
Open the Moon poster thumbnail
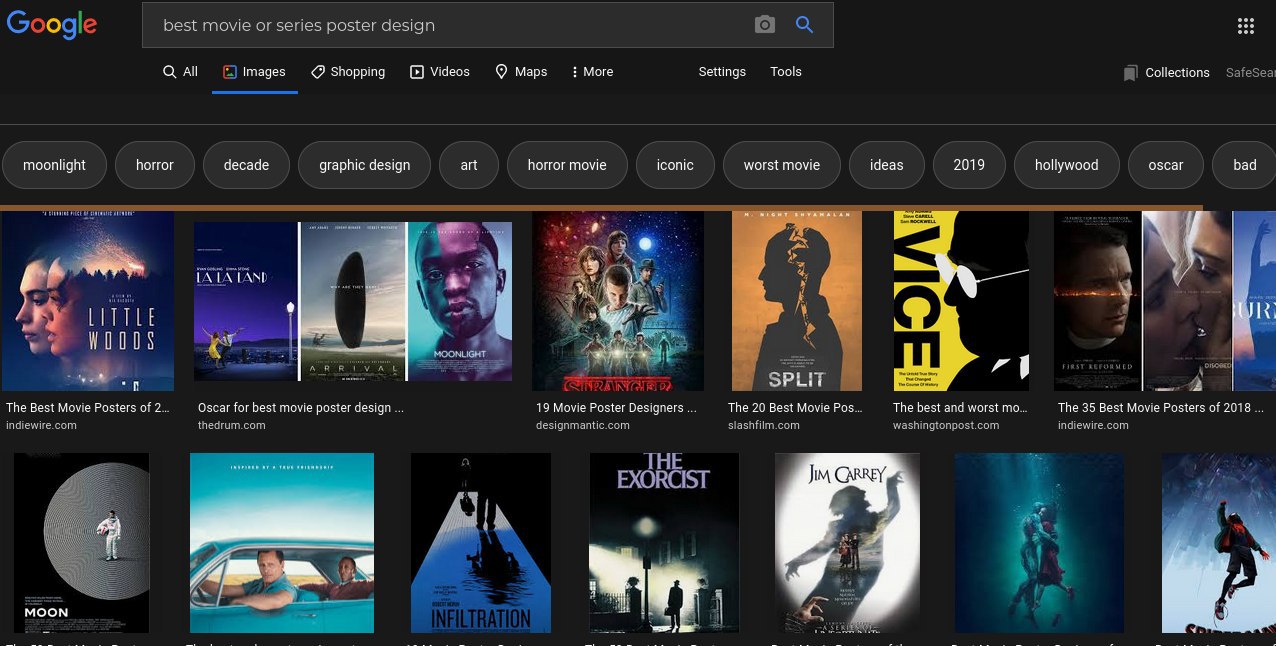[x=81, y=543]
